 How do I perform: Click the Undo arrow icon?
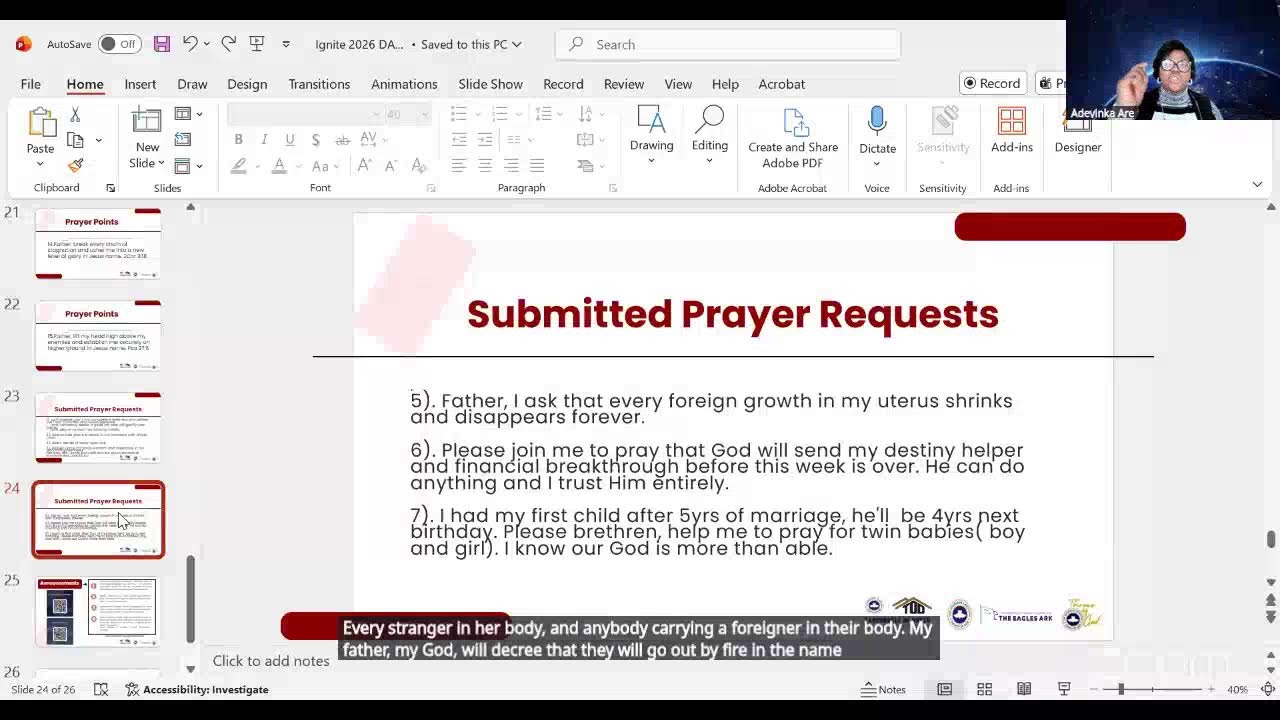190,44
